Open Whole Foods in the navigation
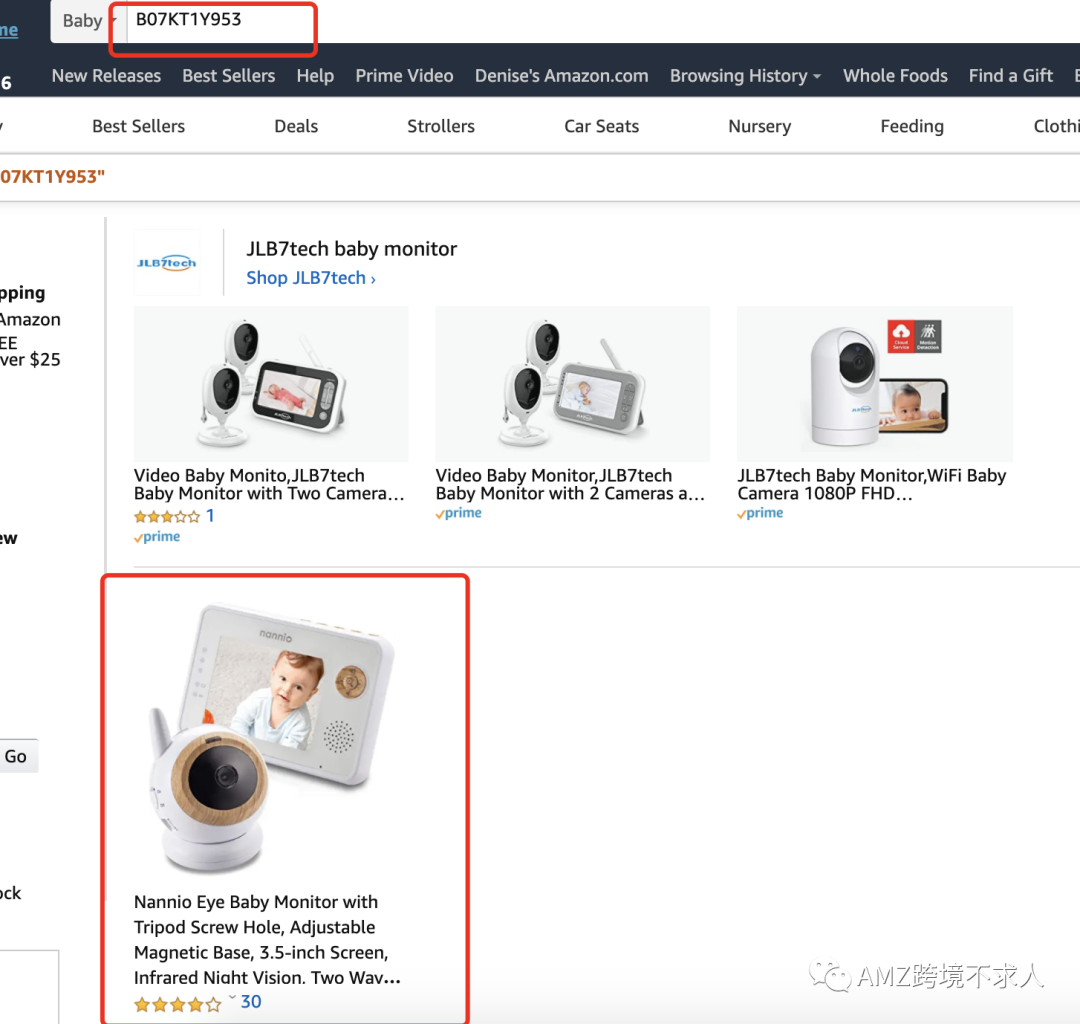 895,76
